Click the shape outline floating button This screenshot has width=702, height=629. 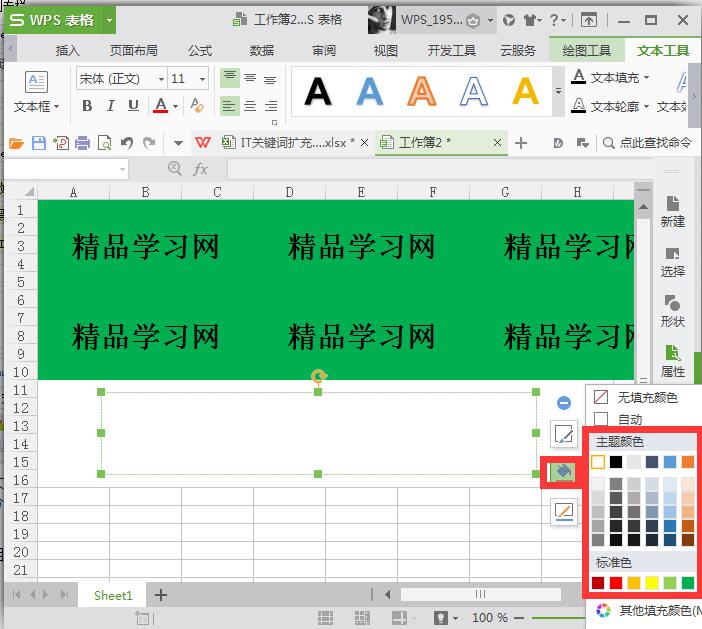pos(563,512)
